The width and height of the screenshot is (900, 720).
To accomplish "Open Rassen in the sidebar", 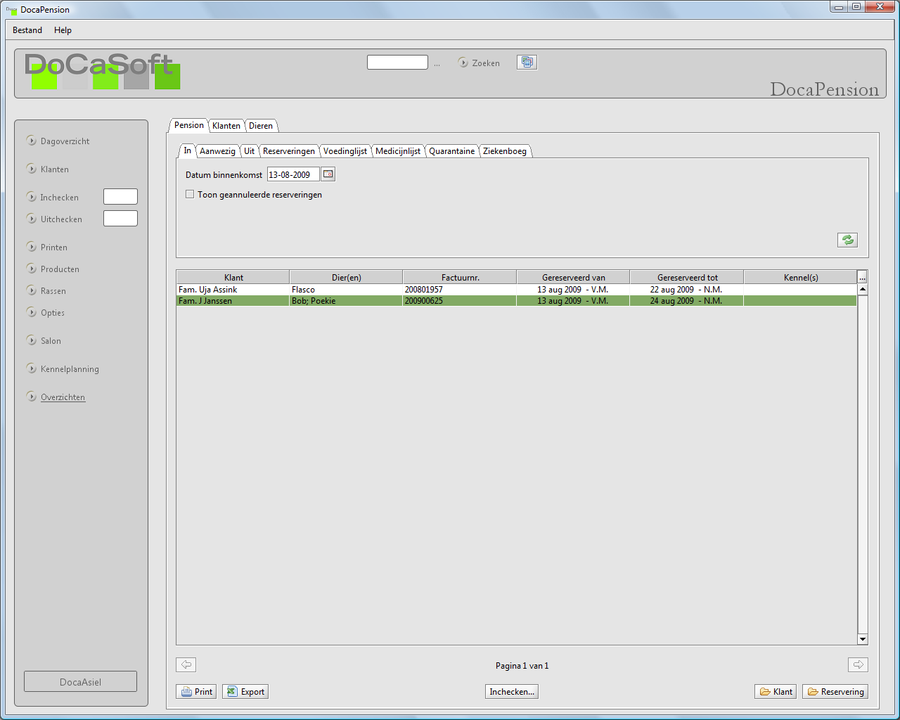I will click(53, 291).
